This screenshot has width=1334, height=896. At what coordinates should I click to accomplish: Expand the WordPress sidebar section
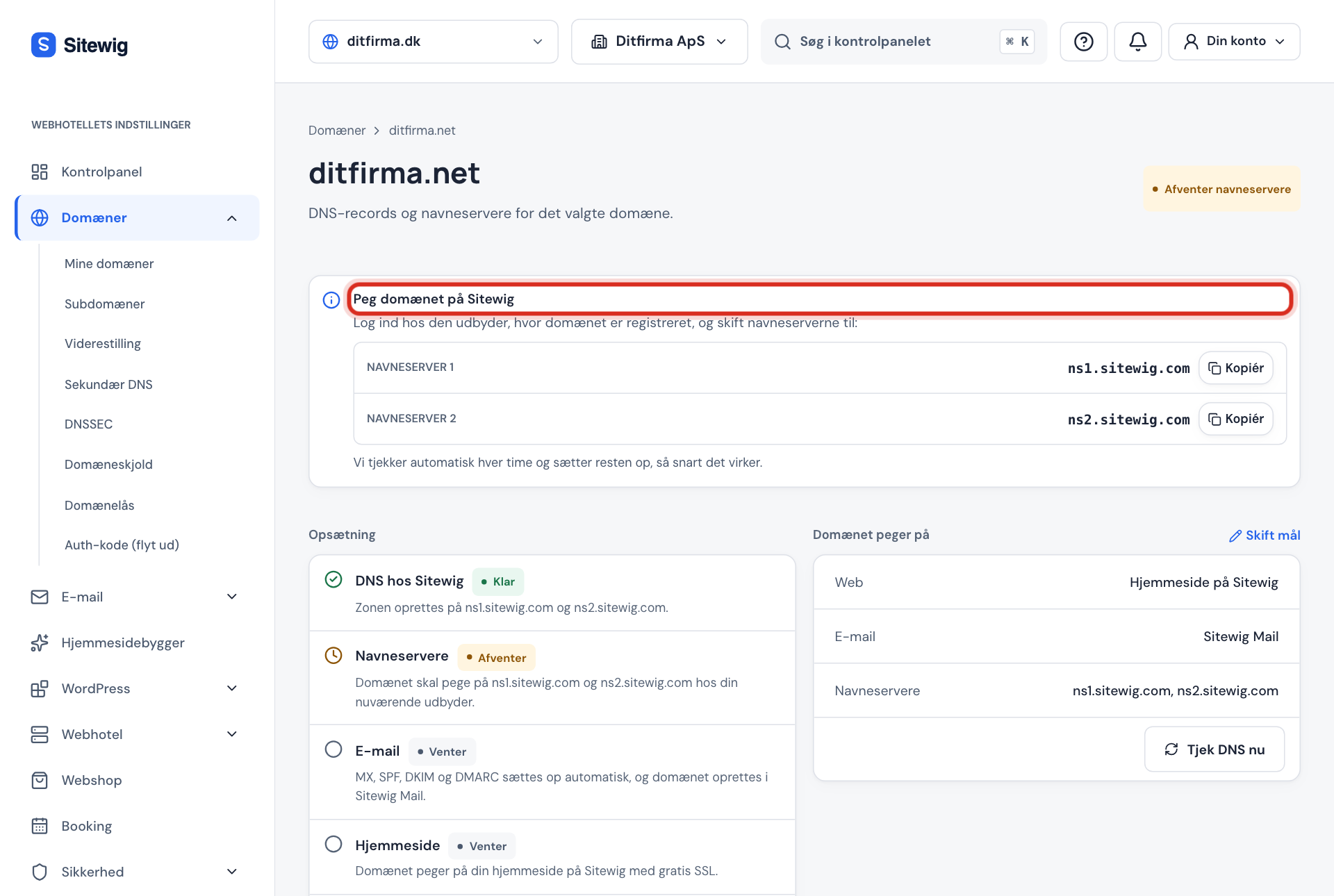coord(232,688)
